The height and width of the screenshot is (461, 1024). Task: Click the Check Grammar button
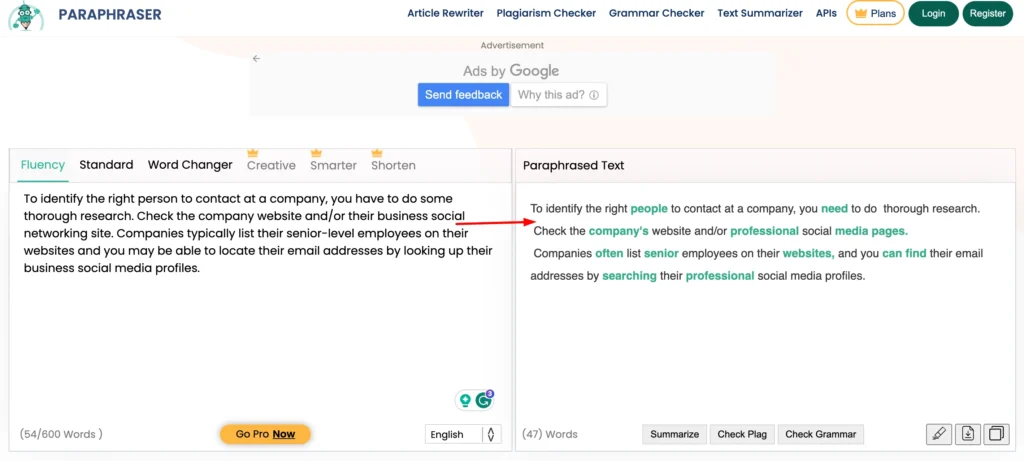820,434
